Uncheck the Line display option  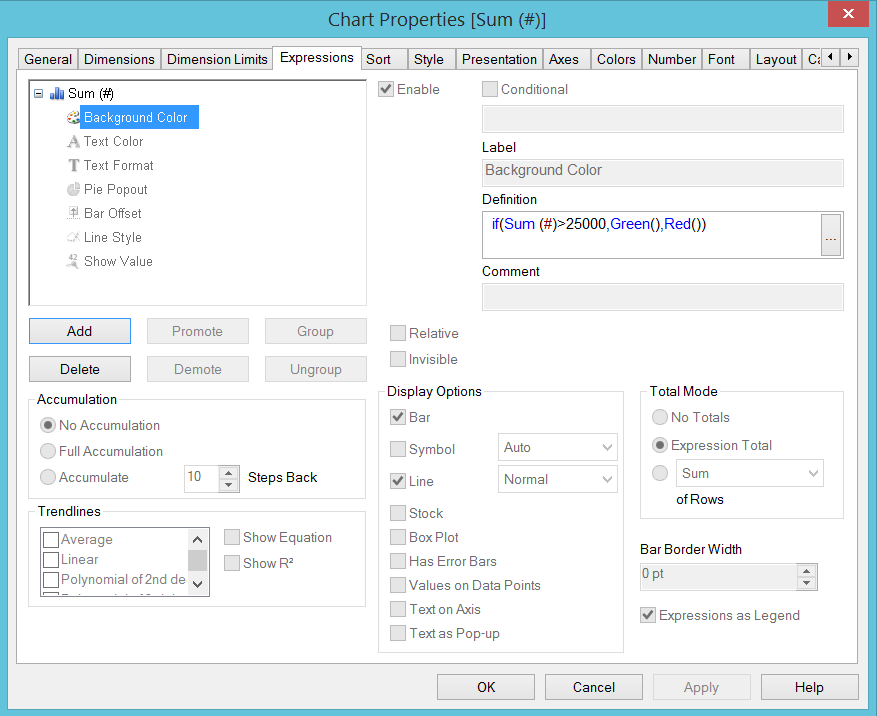[x=398, y=481]
